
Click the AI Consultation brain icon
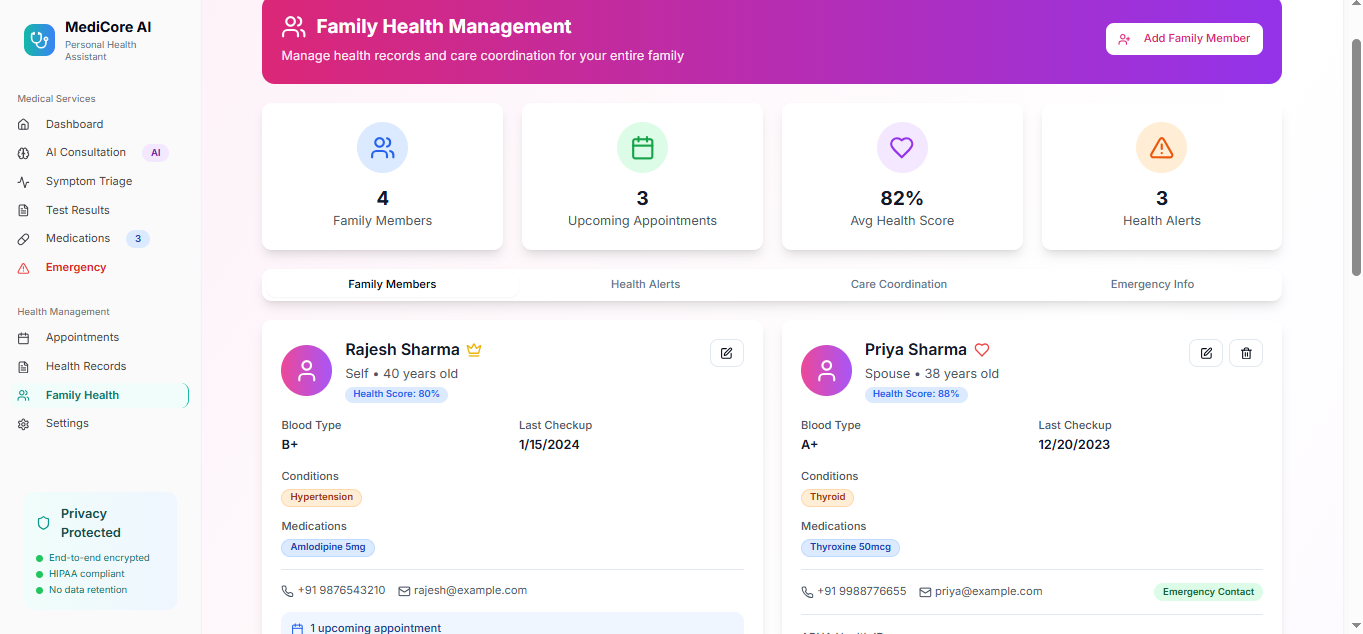24,153
